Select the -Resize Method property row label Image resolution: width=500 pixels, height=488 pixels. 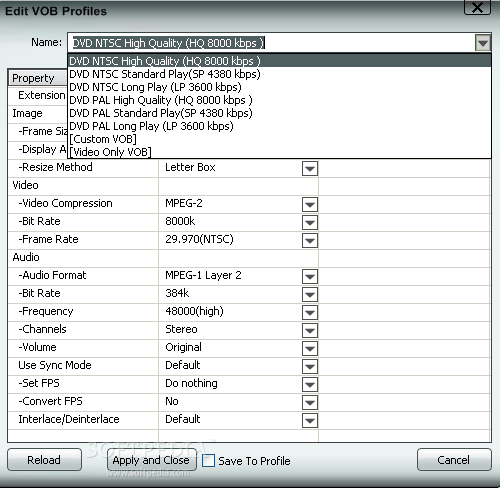click(x=55, y=167)
